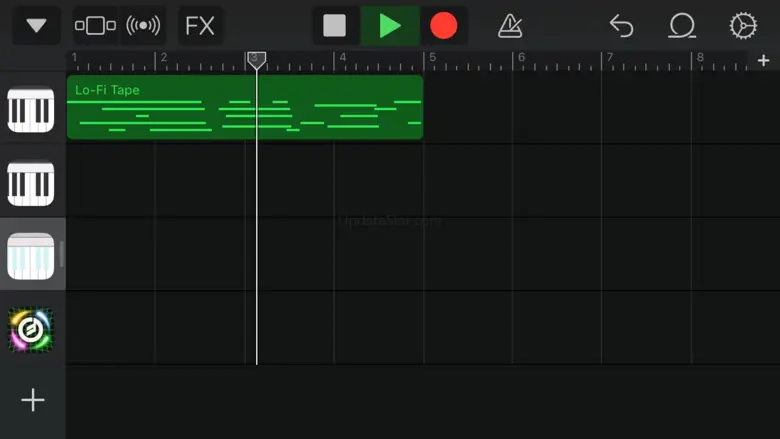Add song section with ruler plus
The height and width of the screenshot is (439, 780).
(764, 61)
